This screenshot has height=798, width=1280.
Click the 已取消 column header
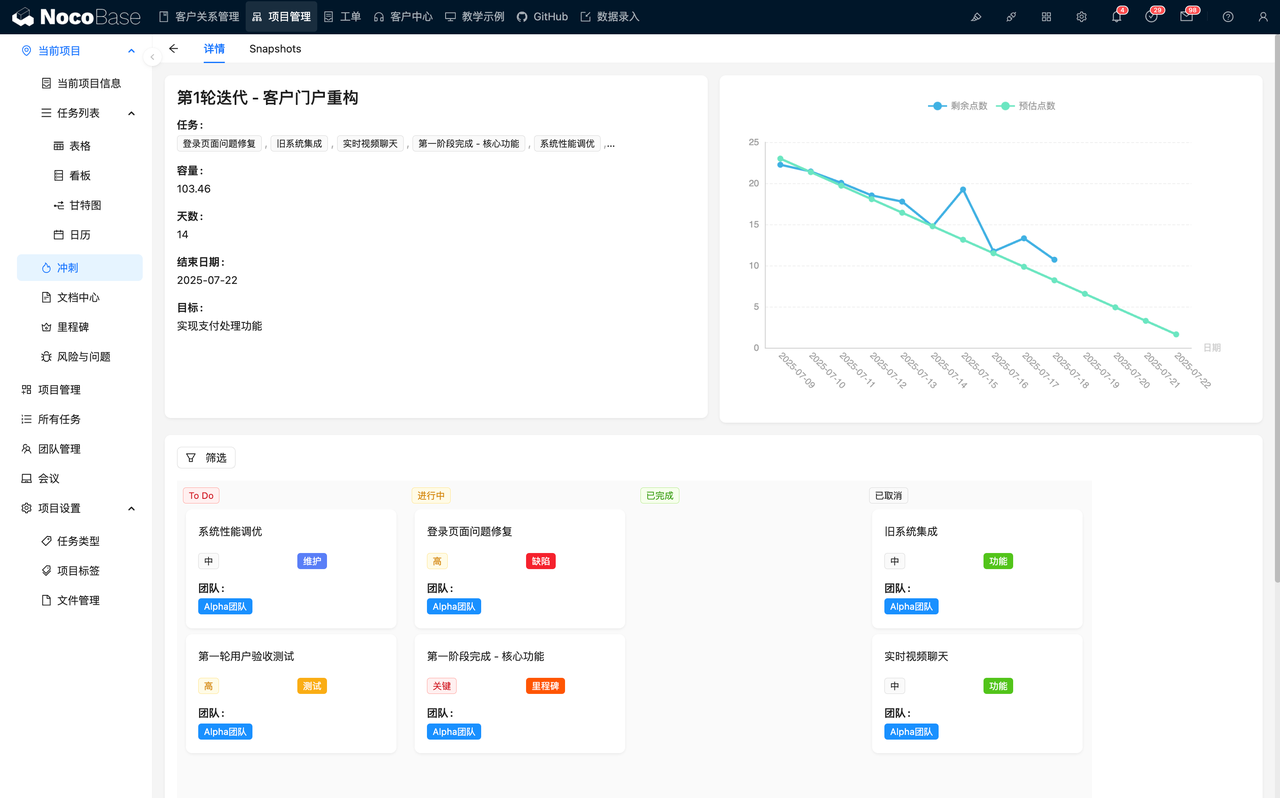tap(888, 495)
